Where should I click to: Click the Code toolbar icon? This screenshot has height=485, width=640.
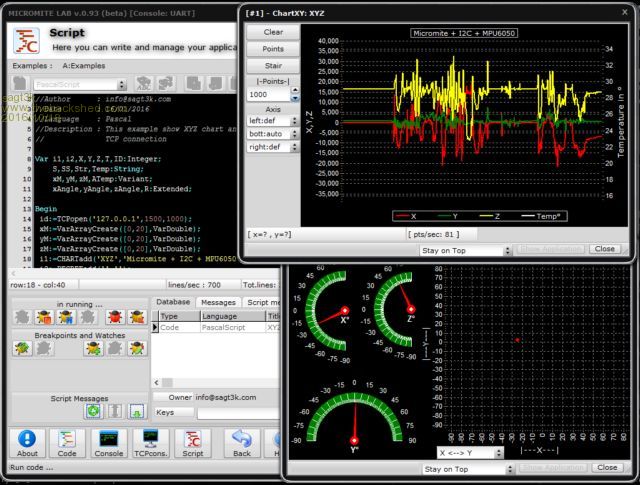[67, 441]
